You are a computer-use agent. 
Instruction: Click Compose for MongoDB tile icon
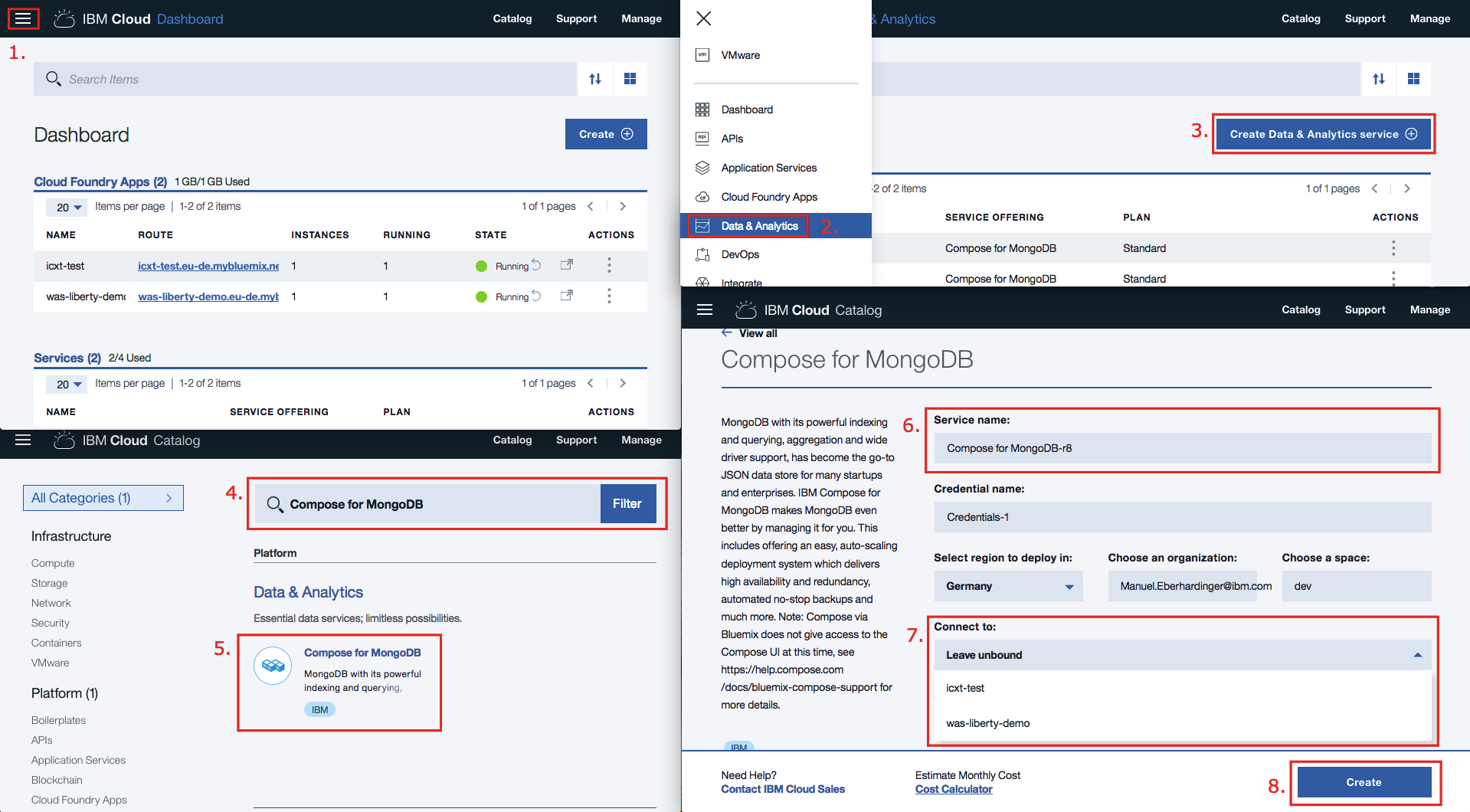click(273, 666)
